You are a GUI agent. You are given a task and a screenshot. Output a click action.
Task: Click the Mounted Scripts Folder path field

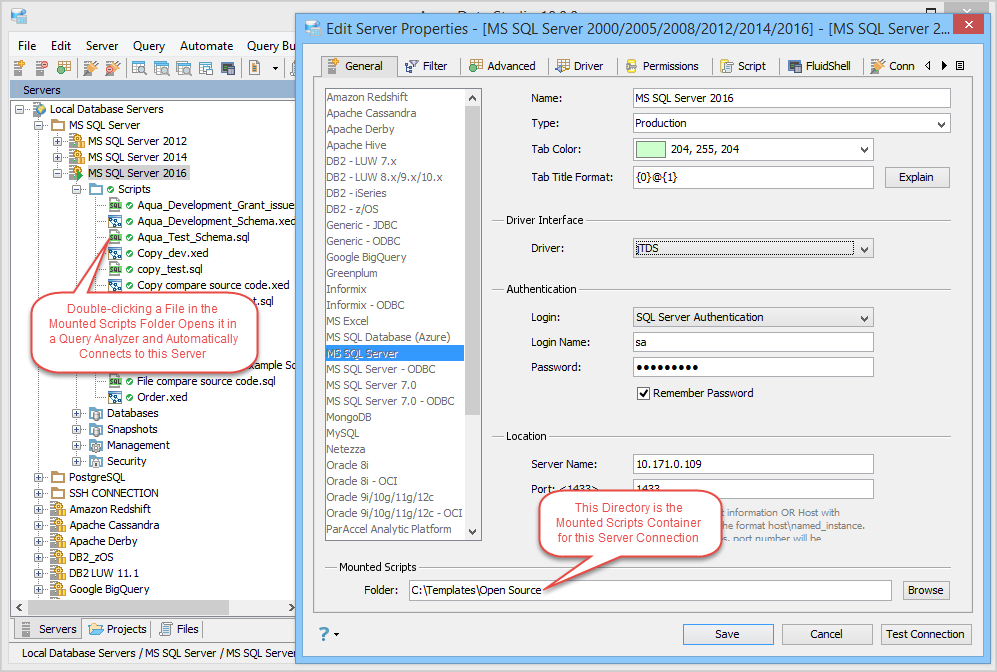coord(650,590)
